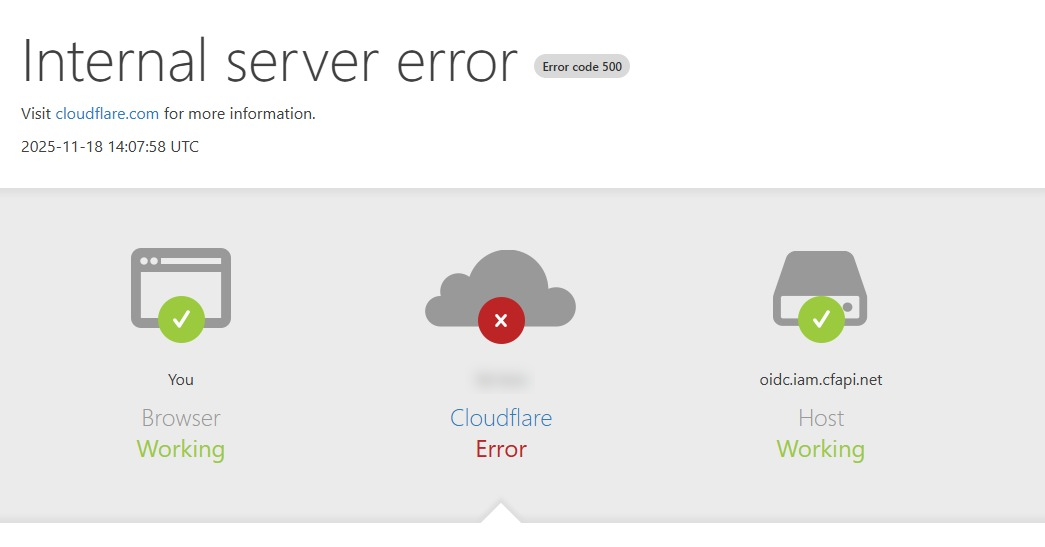Click the green checkmark on host icon
The width and height of the screenshot is (1045, 547).
(x=821, y=319)
